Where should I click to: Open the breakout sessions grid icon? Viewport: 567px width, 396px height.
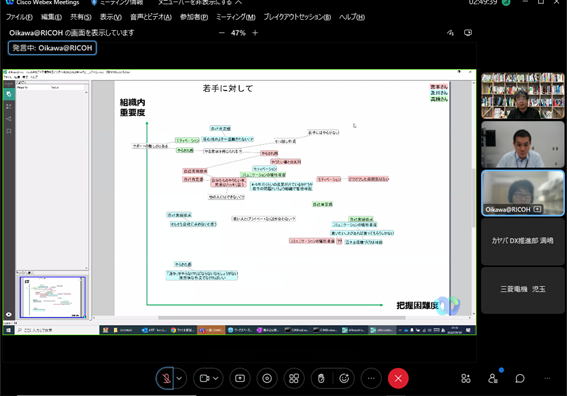tap(294, 378)
